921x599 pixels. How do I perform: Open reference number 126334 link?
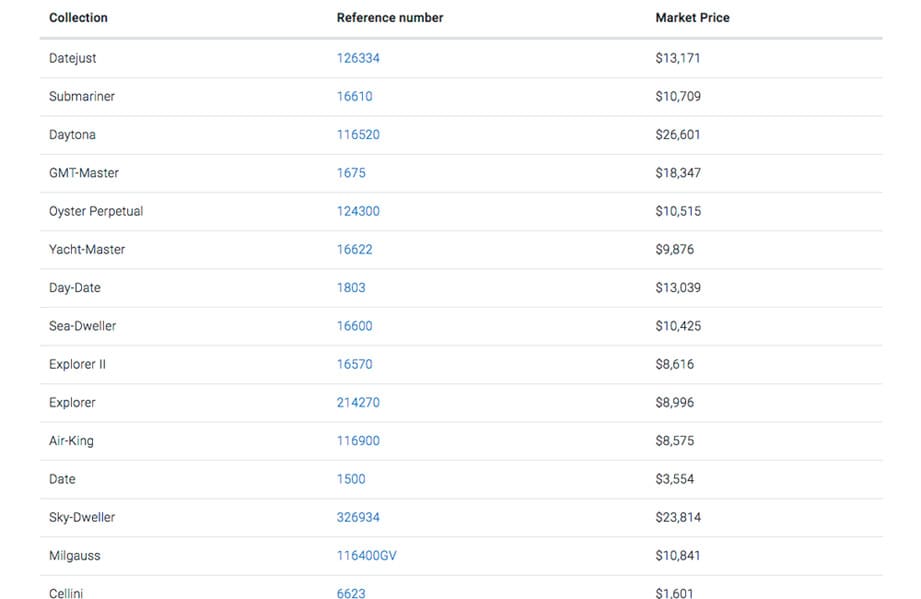358,58
